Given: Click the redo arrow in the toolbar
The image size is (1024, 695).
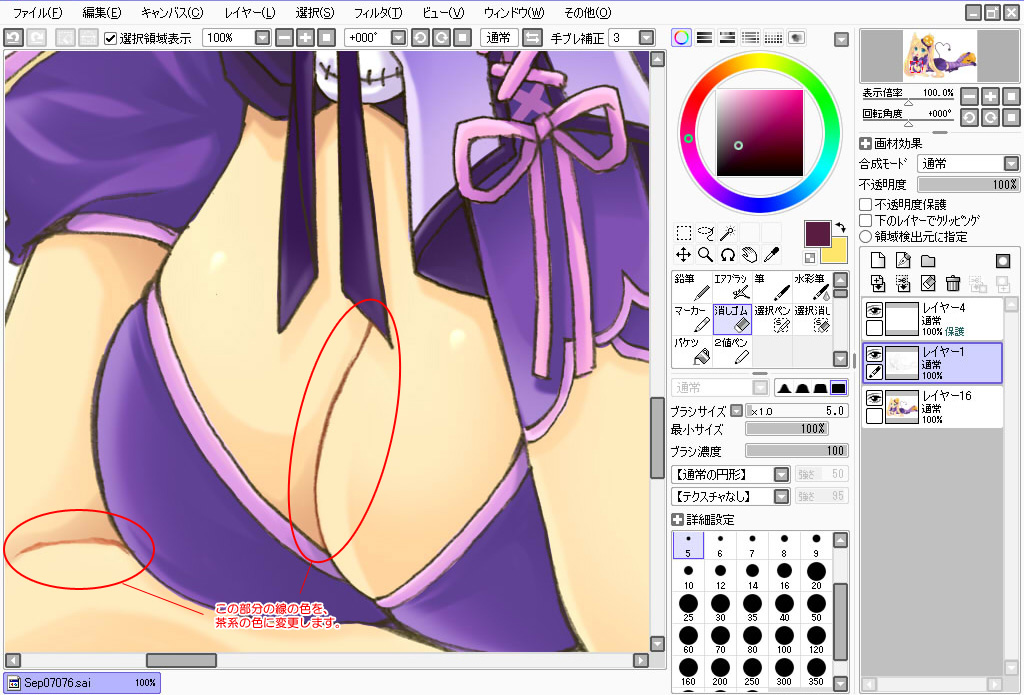Looking at the screenshot, I should coord(36,38).
